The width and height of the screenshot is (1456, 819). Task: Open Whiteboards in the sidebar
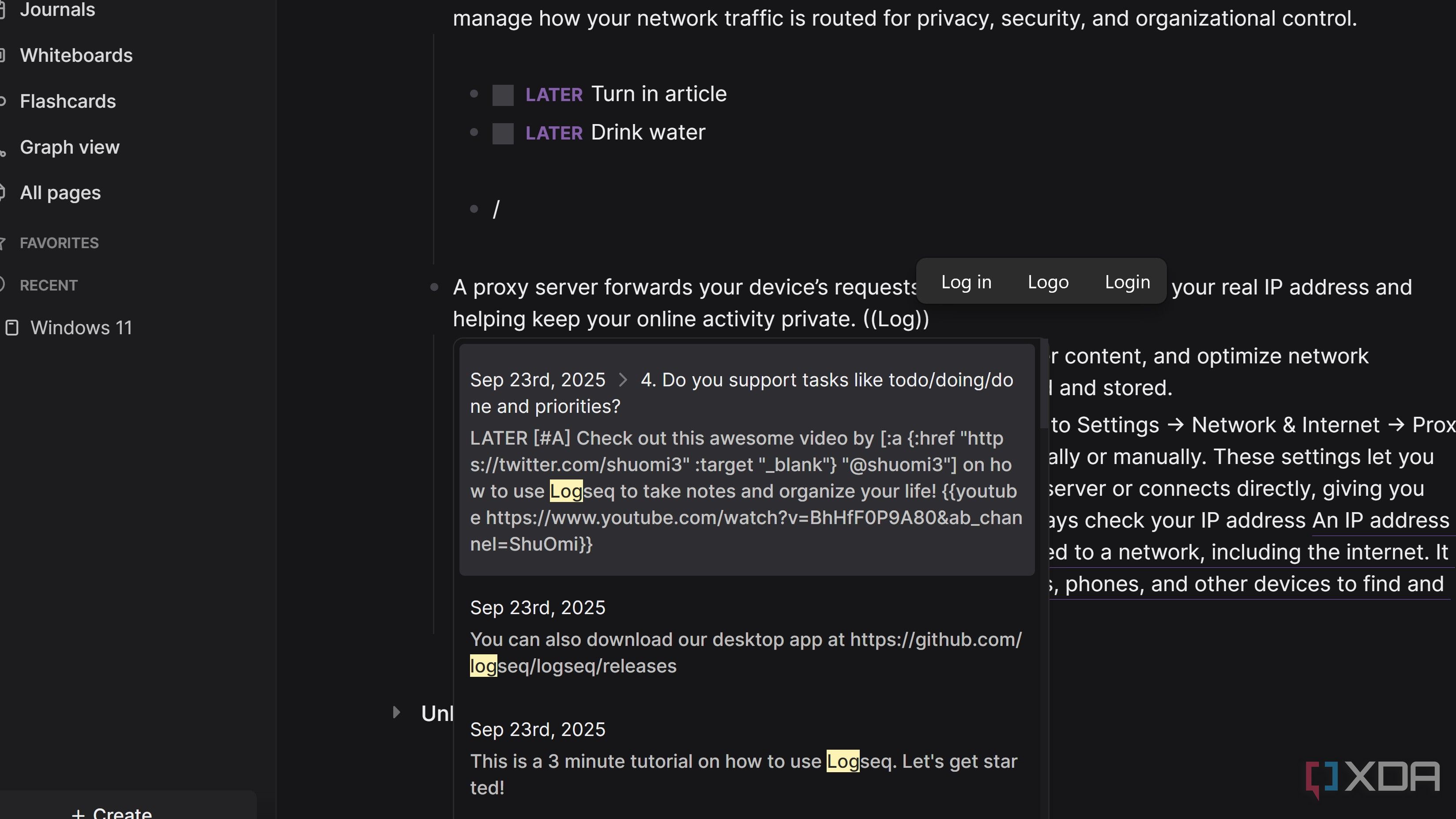76,56
